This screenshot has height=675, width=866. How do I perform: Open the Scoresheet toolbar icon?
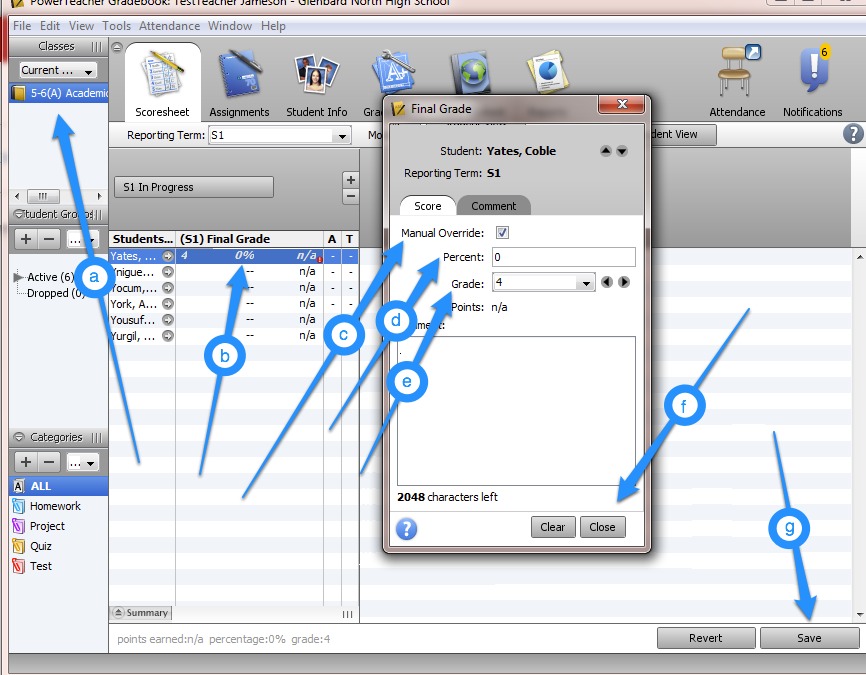162,74
